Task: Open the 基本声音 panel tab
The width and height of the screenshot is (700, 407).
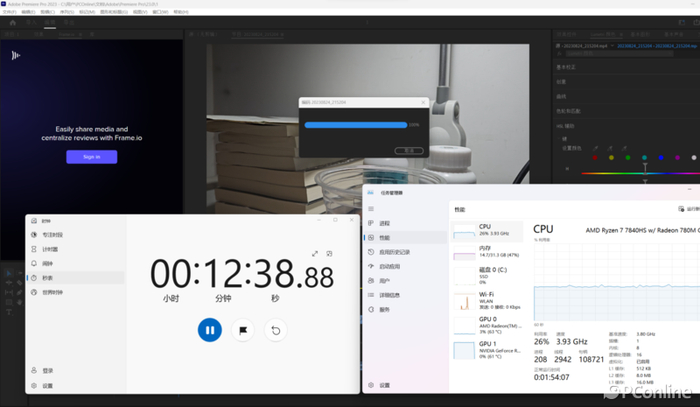Action: (674, 34)
